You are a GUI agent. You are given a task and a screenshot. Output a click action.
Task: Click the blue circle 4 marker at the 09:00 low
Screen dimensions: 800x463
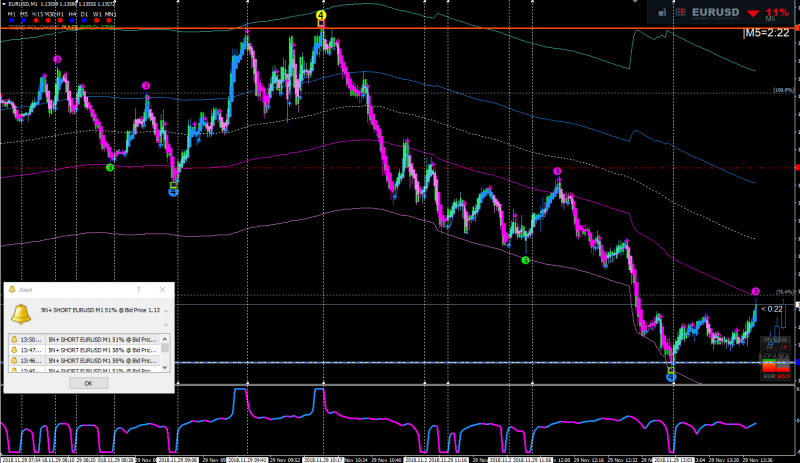[173, 192]
